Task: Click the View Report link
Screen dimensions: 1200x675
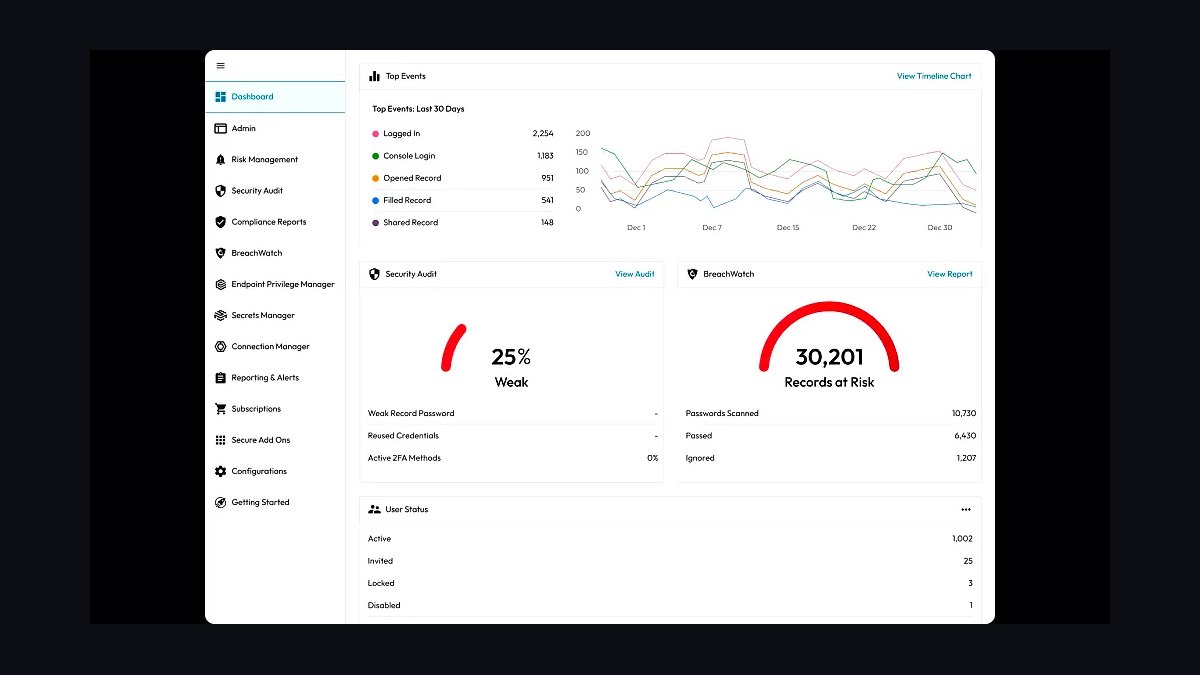Action: [950, 274]
